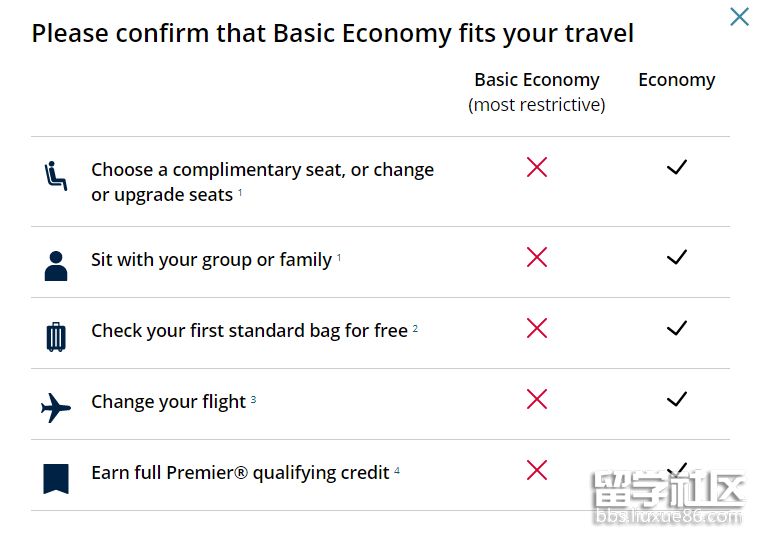Click the red X for free checked bag
Viewport: 759px width, 538px height.
pos(537,328)
